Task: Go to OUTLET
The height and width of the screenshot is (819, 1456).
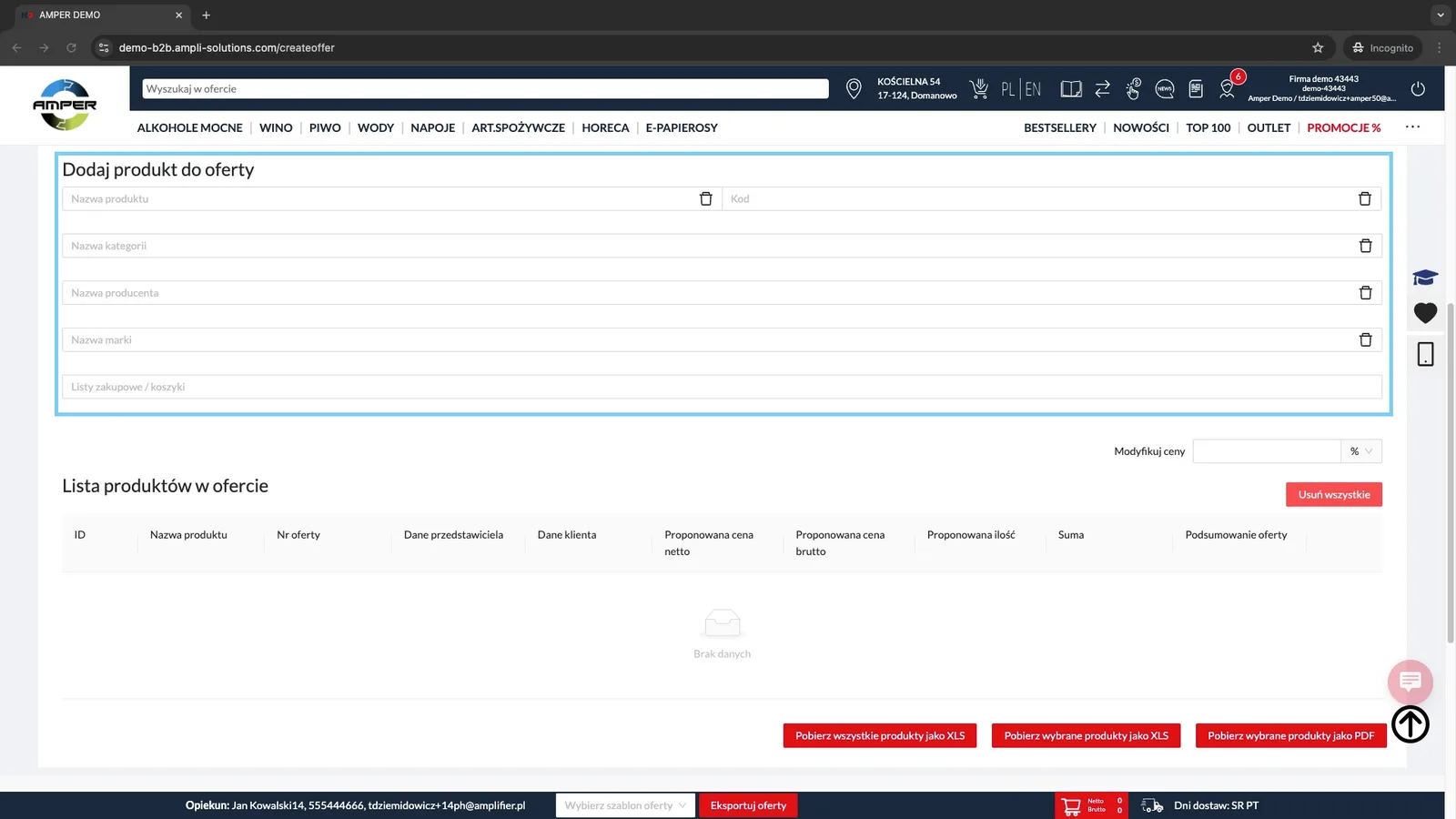Action: point(1269,127)
